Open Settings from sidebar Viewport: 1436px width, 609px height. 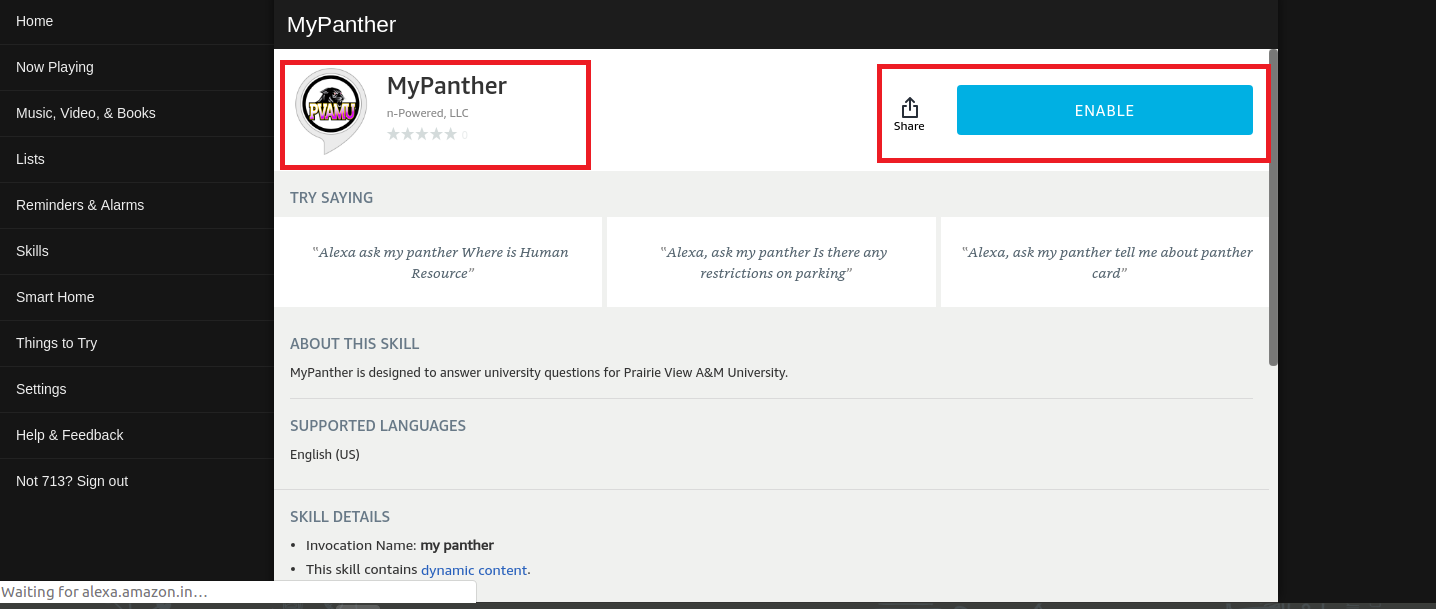point(136,389)
